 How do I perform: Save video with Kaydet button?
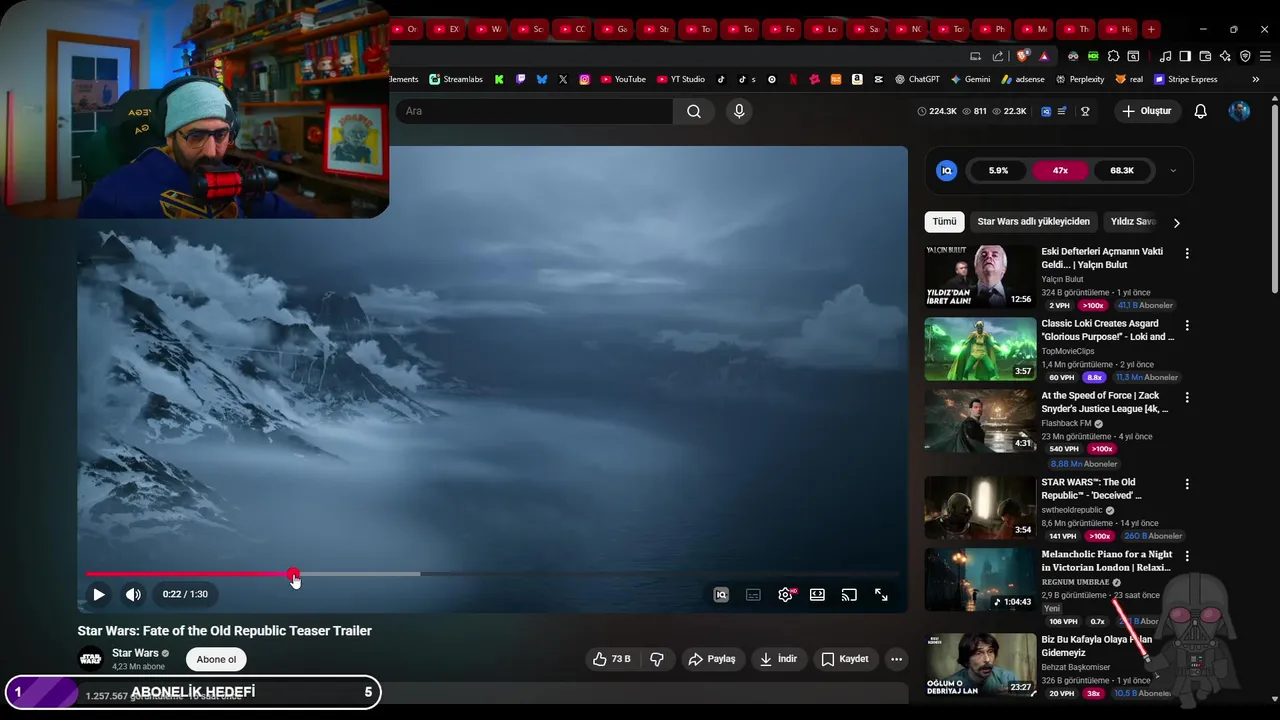pyautogui.click(x=845, y=659)
